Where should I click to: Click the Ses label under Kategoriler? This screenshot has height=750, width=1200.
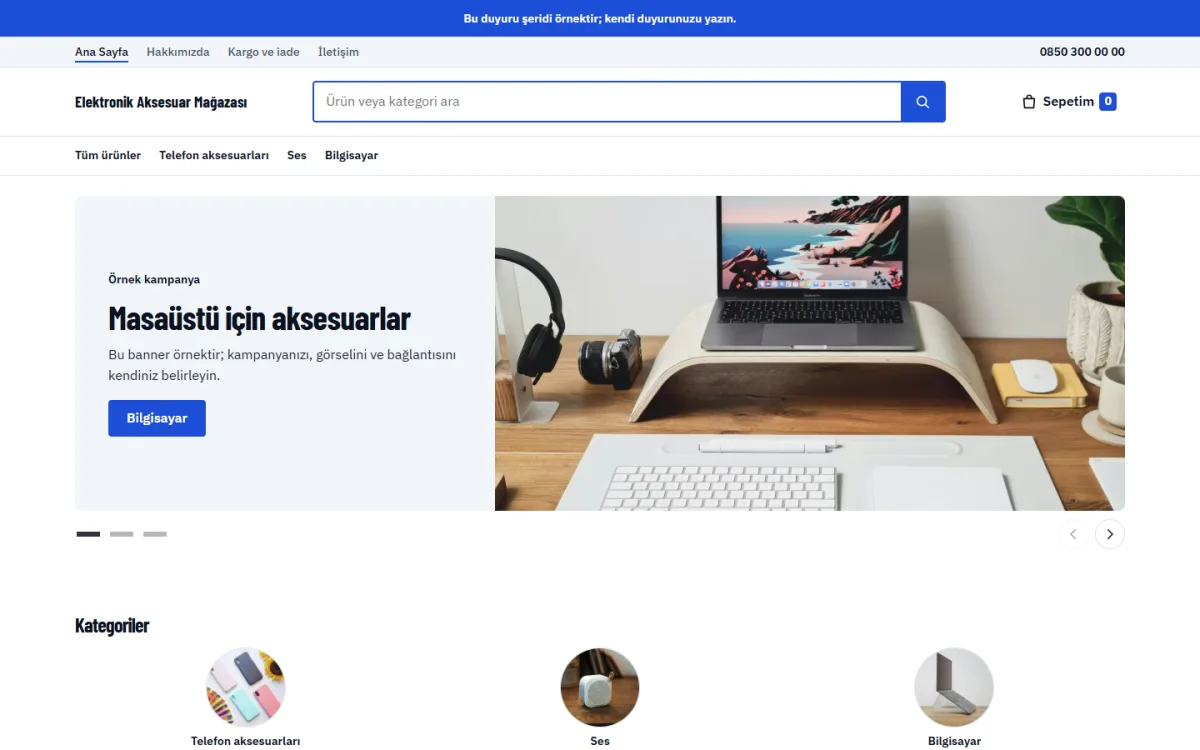pyautogui.click(x=600, y=741)
